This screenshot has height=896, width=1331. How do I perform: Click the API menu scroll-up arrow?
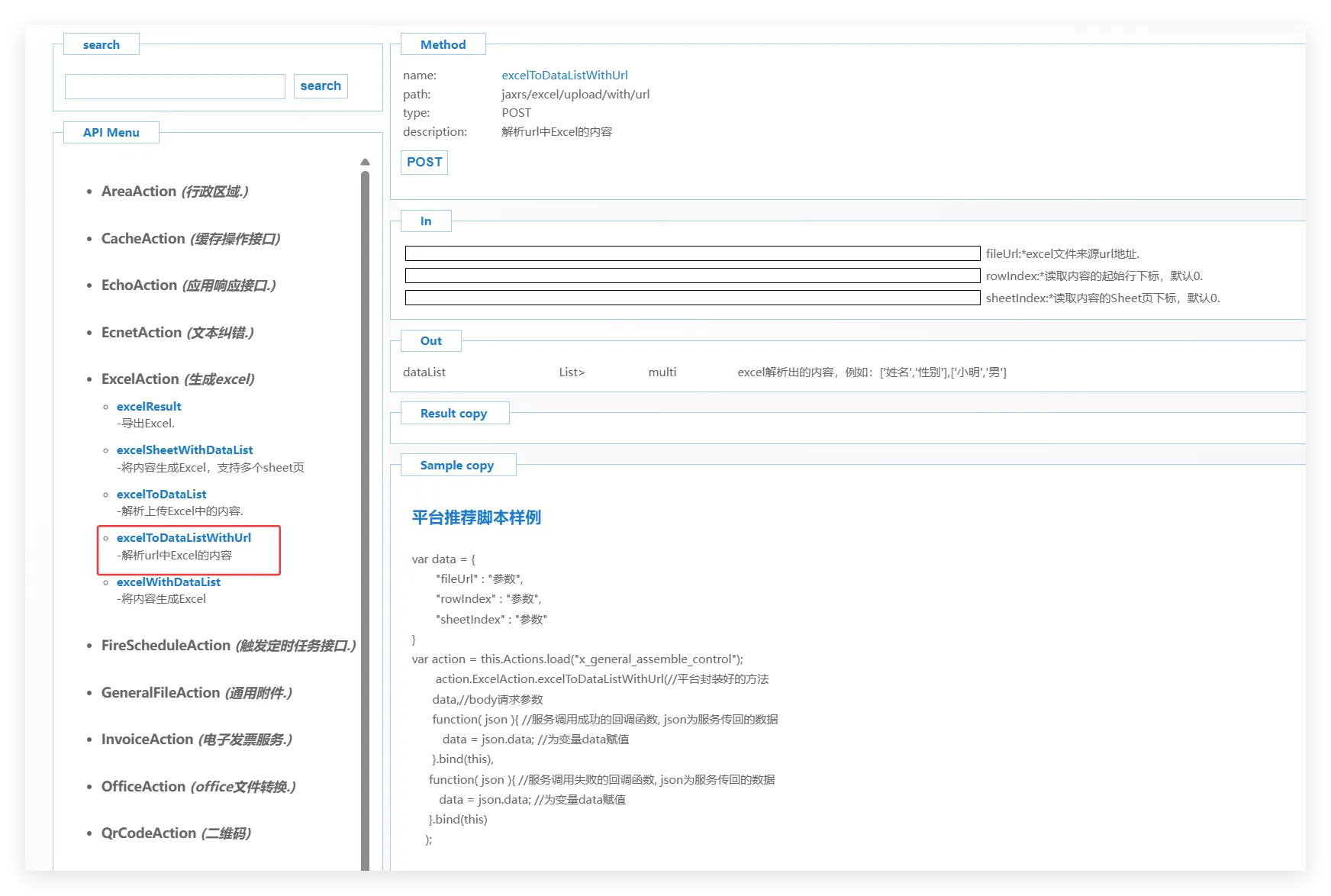tap(365, 162)
